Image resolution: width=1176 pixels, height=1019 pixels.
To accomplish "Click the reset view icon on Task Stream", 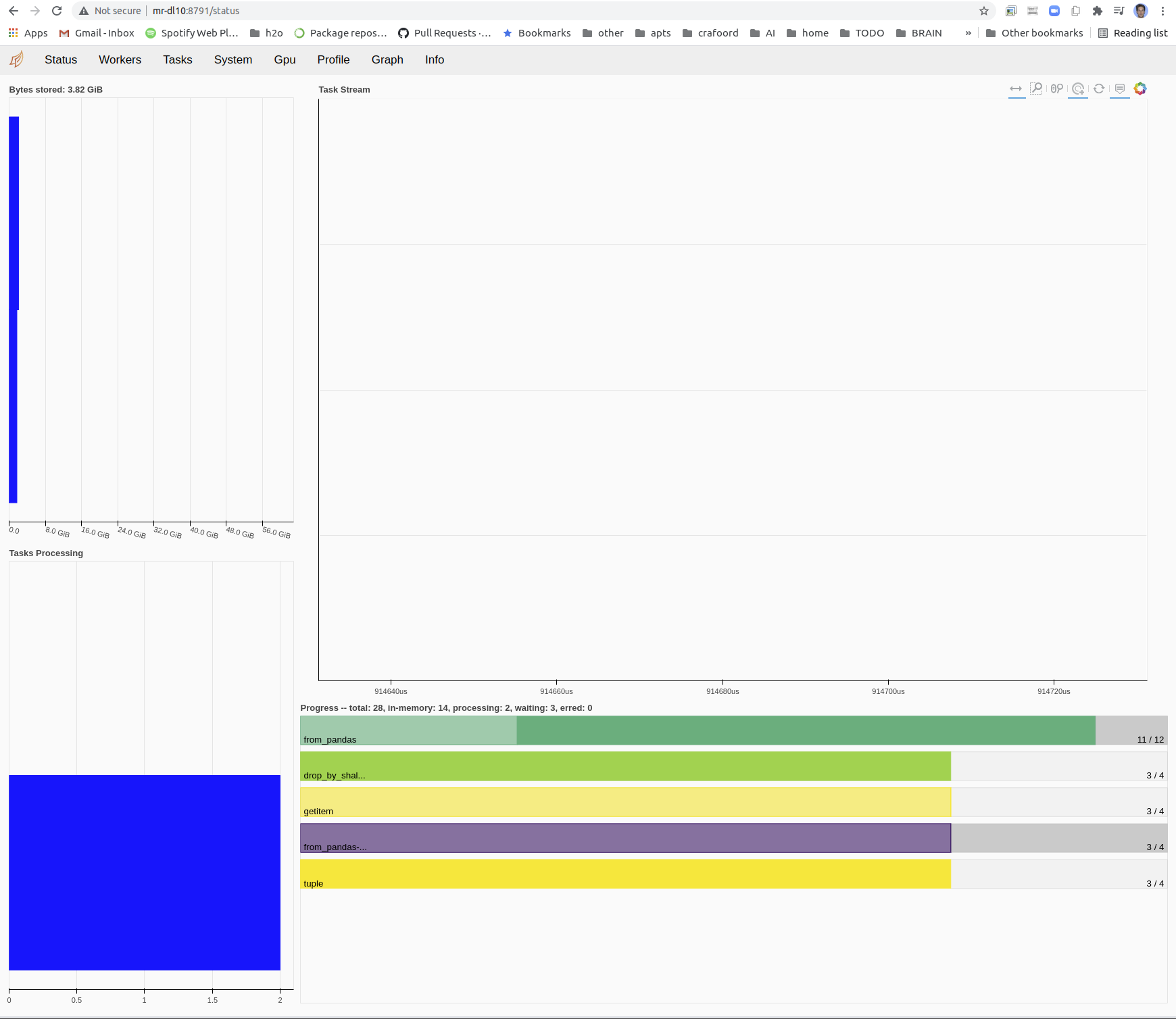I will (x=1100, y=89).
